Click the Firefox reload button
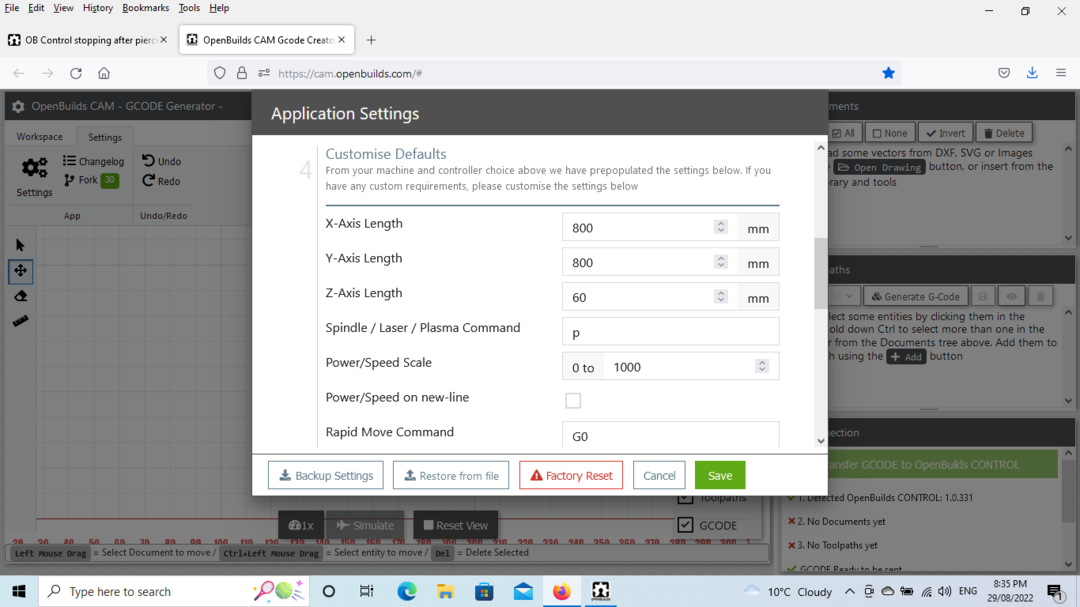 pos(76,73)
